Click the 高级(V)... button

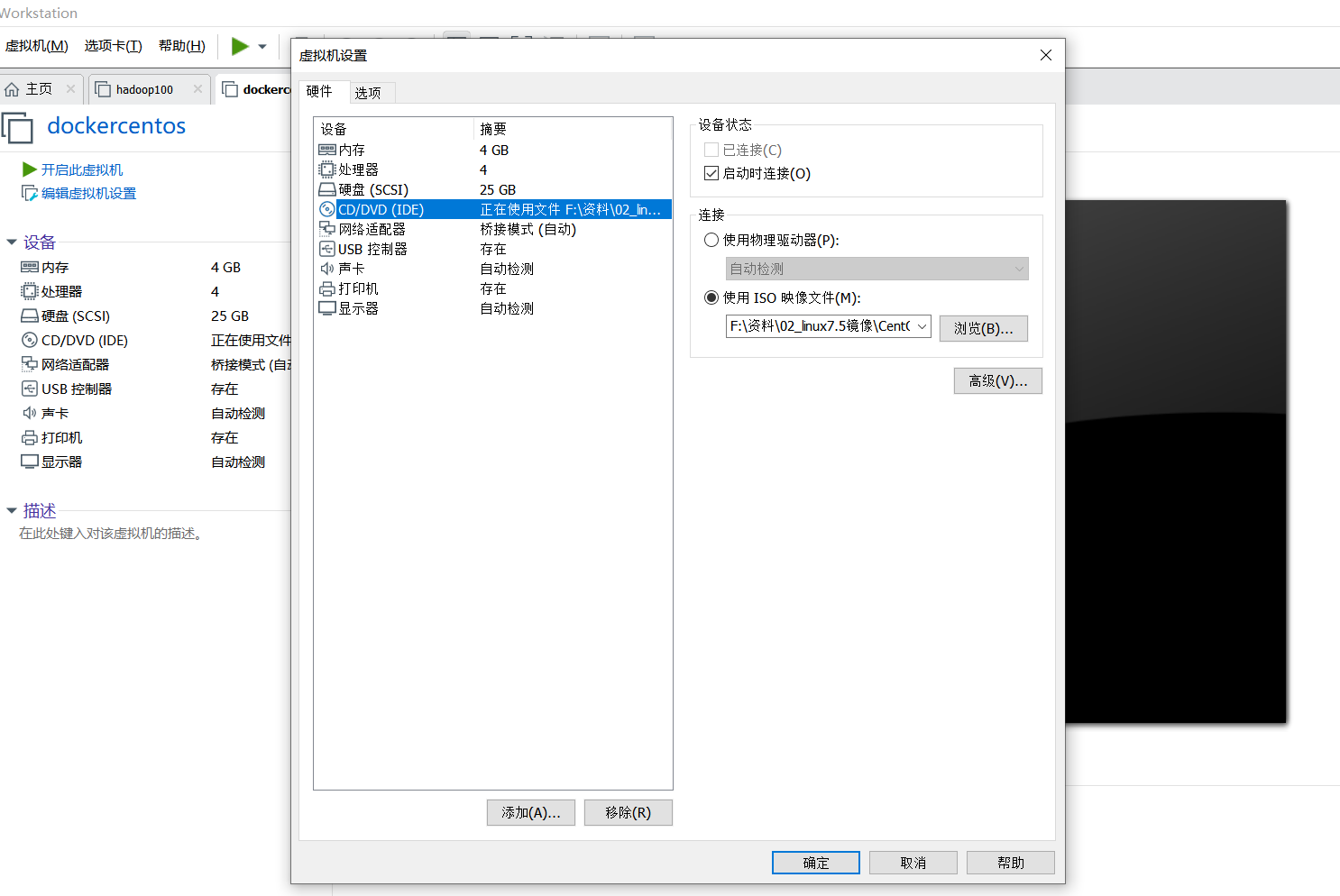[998, 380]
